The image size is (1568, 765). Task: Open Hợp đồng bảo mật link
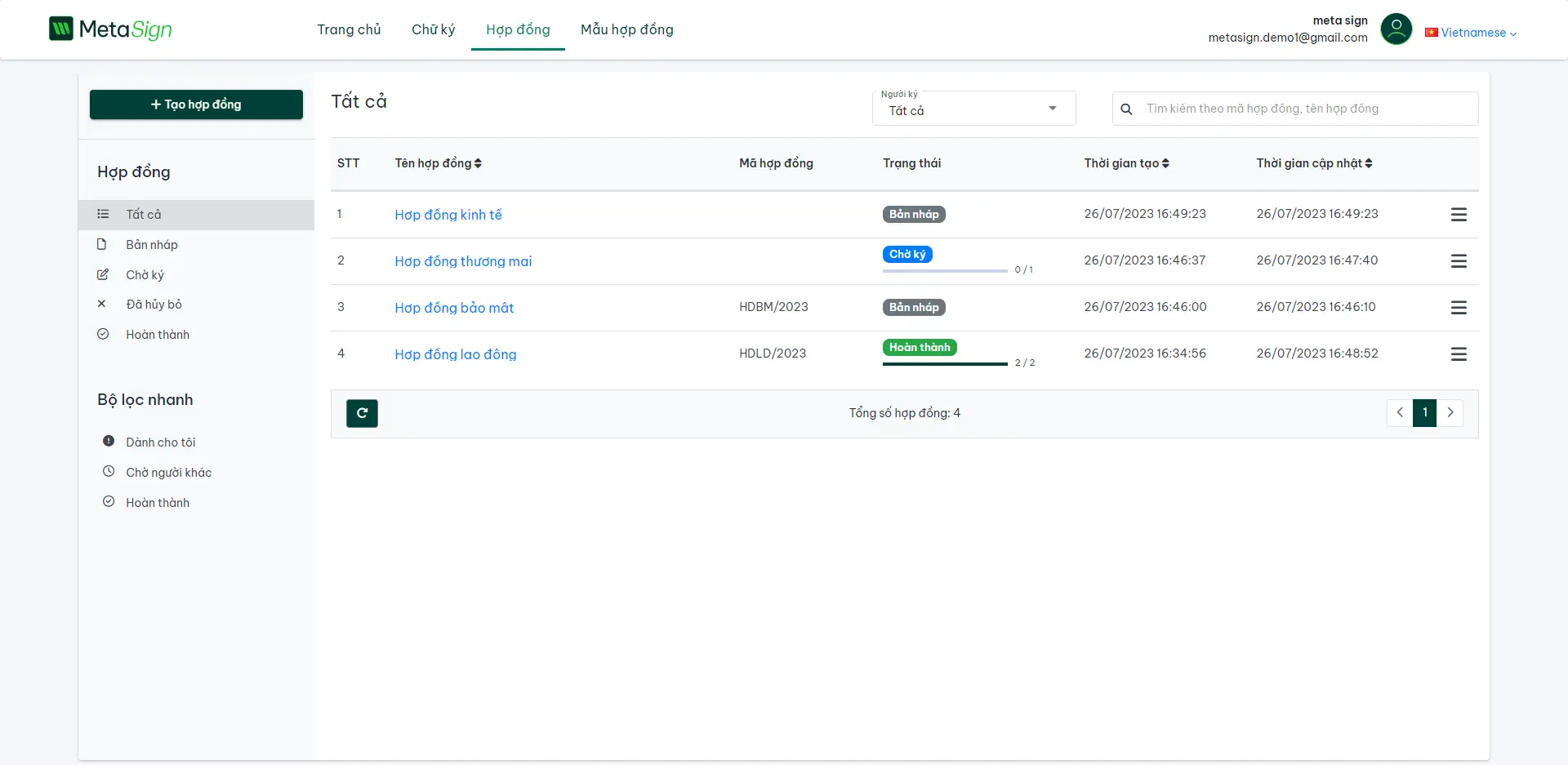pos(454,308)
